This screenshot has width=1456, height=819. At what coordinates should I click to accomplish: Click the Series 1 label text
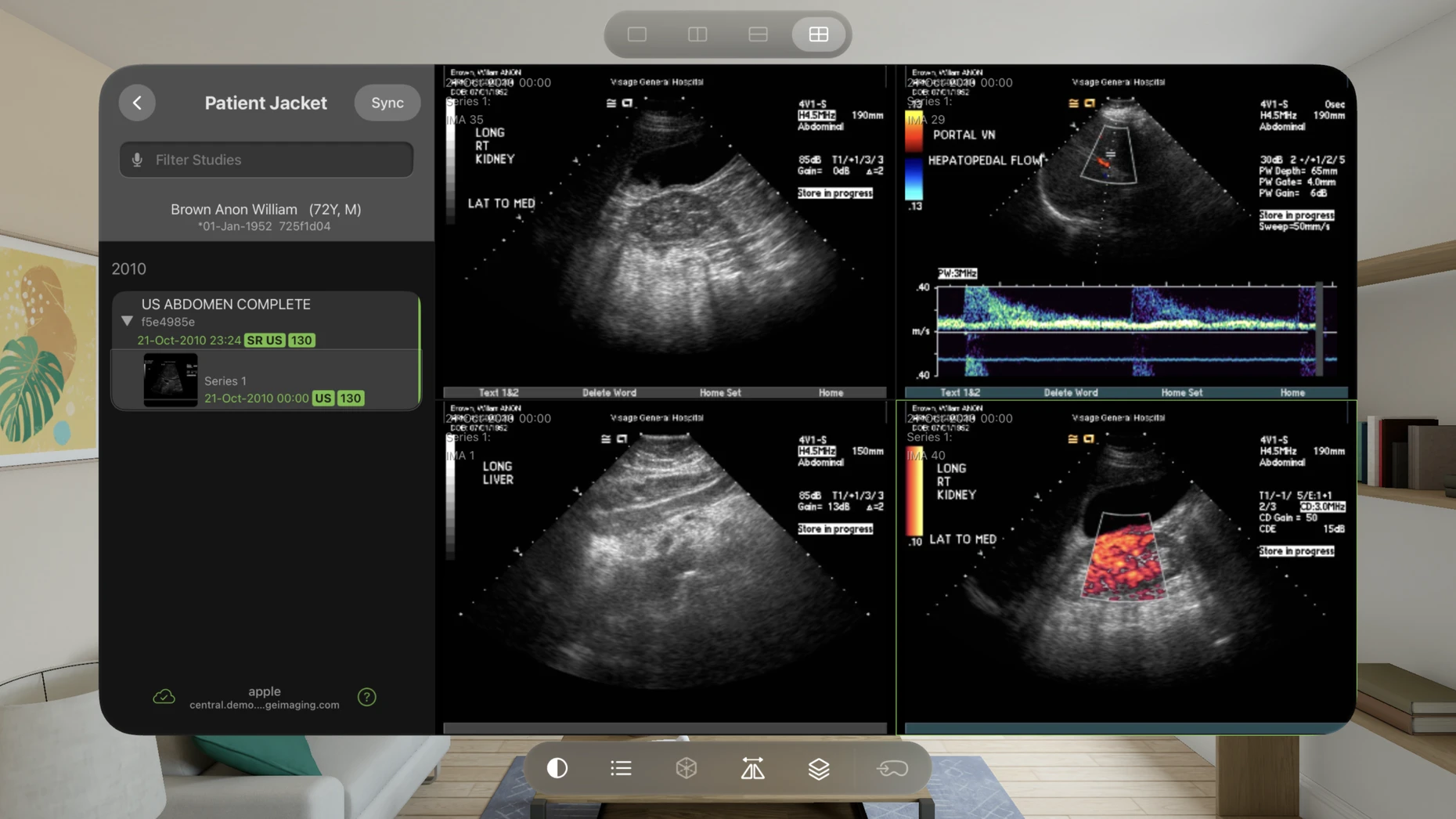(x=225, y=381)
